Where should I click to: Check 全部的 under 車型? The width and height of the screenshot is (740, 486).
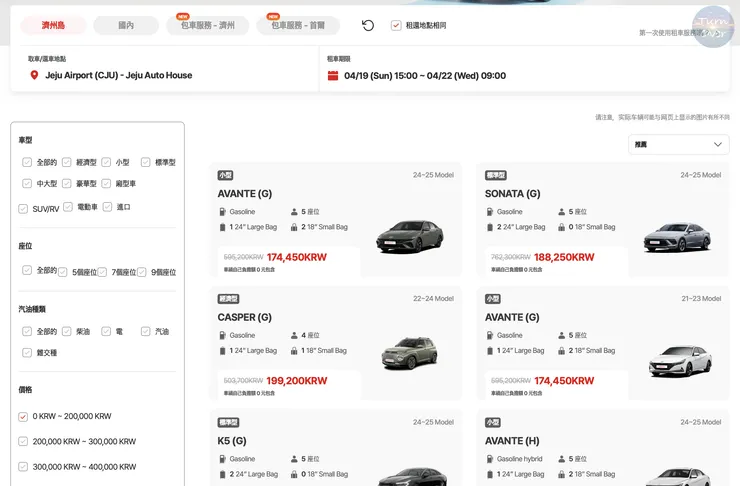pos(27,162)
